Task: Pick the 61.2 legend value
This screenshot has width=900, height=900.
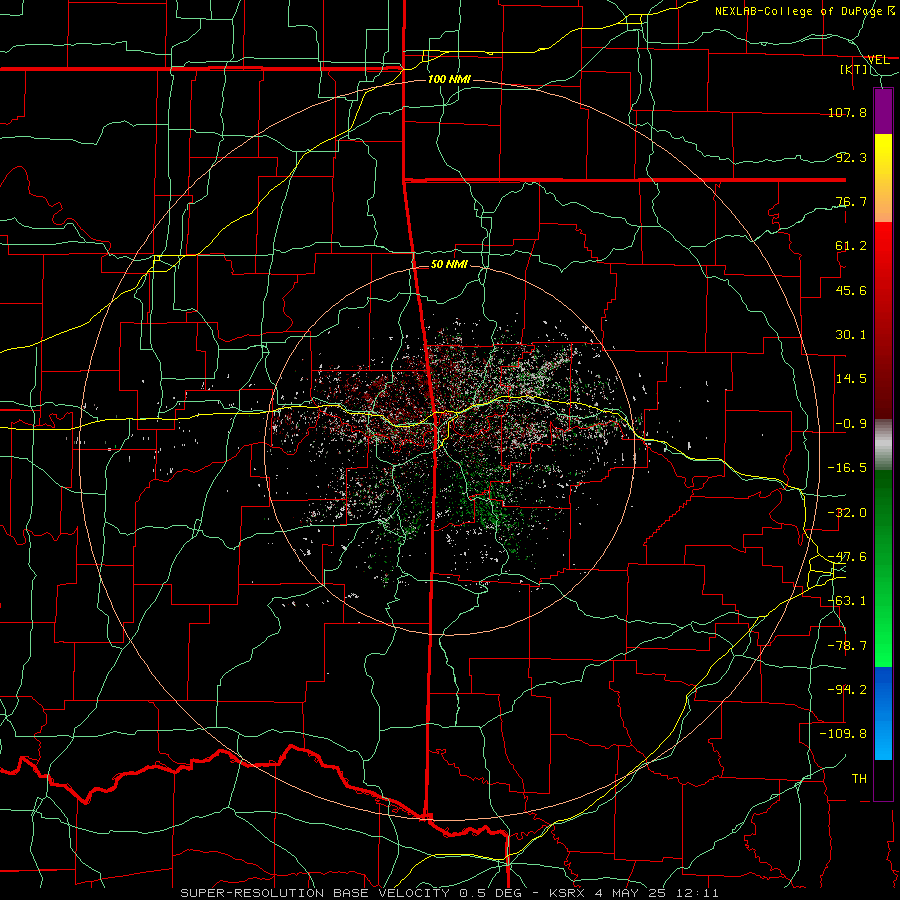Action: tap(851, 246)
